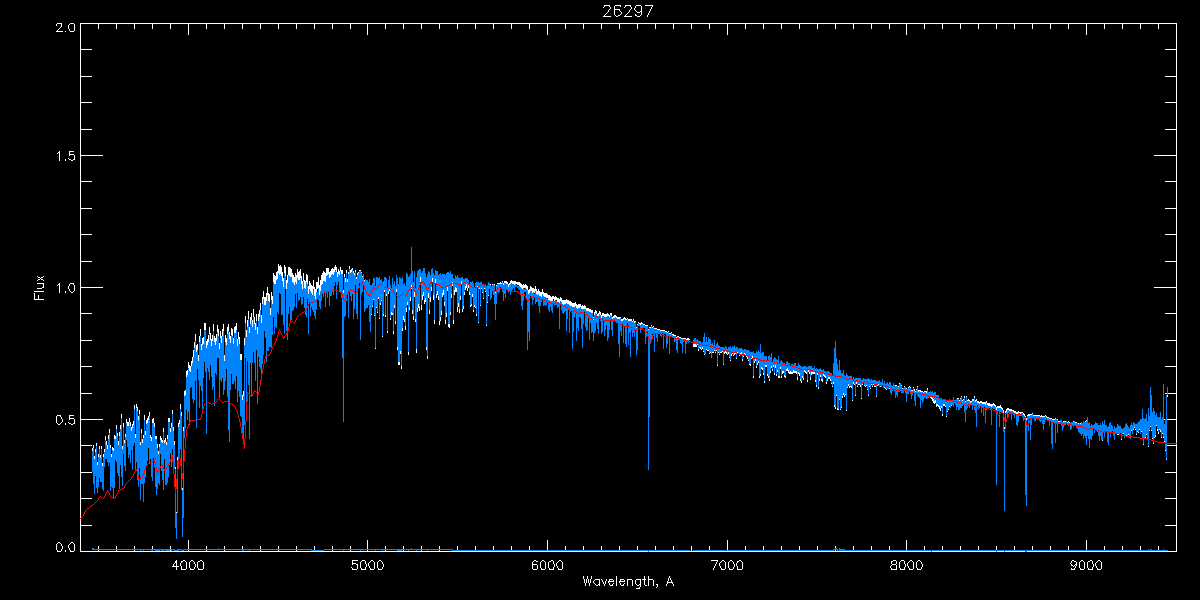Select the 6000 x-axis tick label
The image size is (1200, 600).
pos(547,565)
